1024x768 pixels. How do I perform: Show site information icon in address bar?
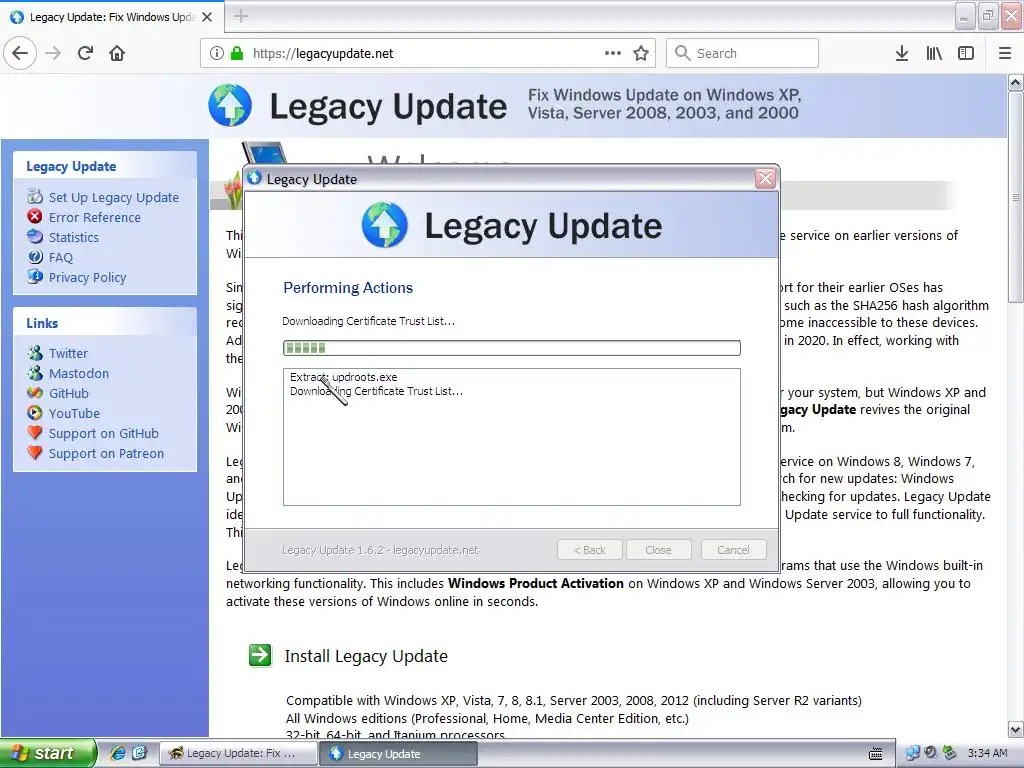(217, 53)
